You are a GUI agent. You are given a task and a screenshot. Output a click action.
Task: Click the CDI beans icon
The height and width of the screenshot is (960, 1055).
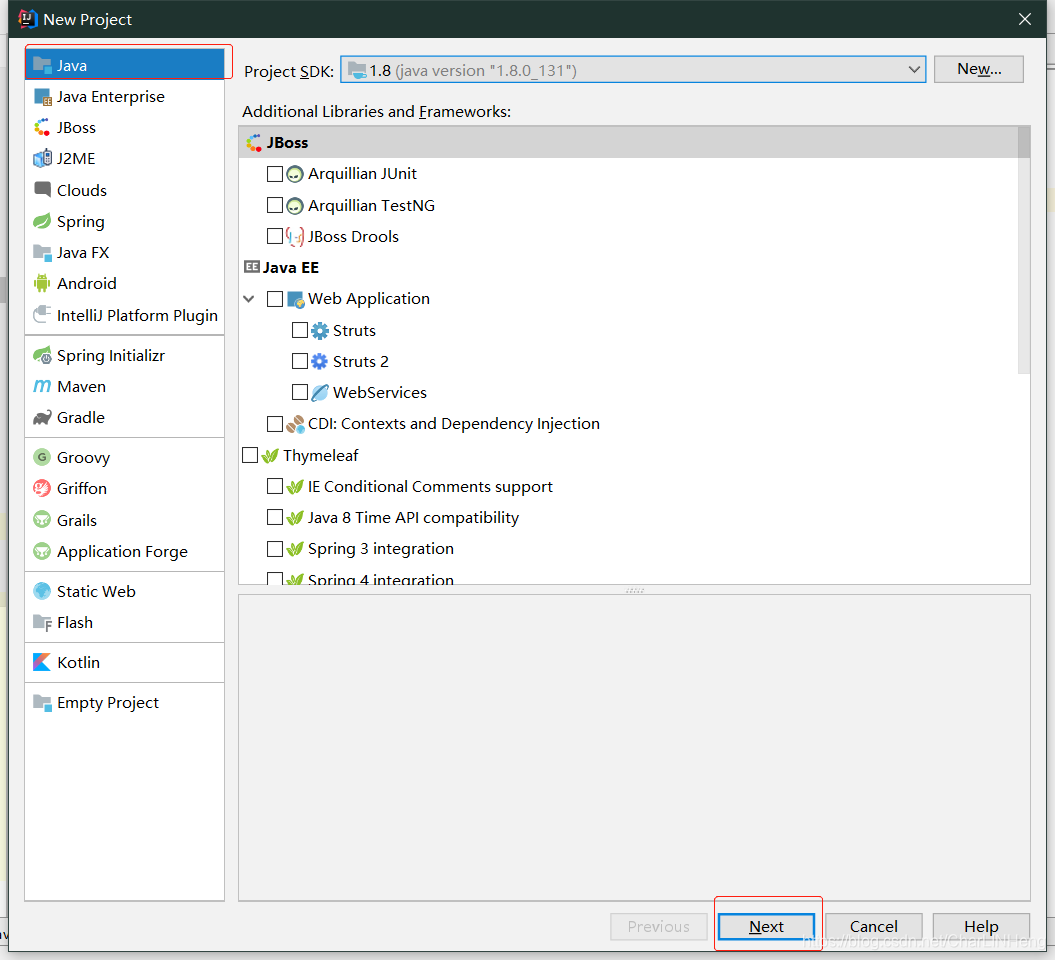[x=295, y=424]
